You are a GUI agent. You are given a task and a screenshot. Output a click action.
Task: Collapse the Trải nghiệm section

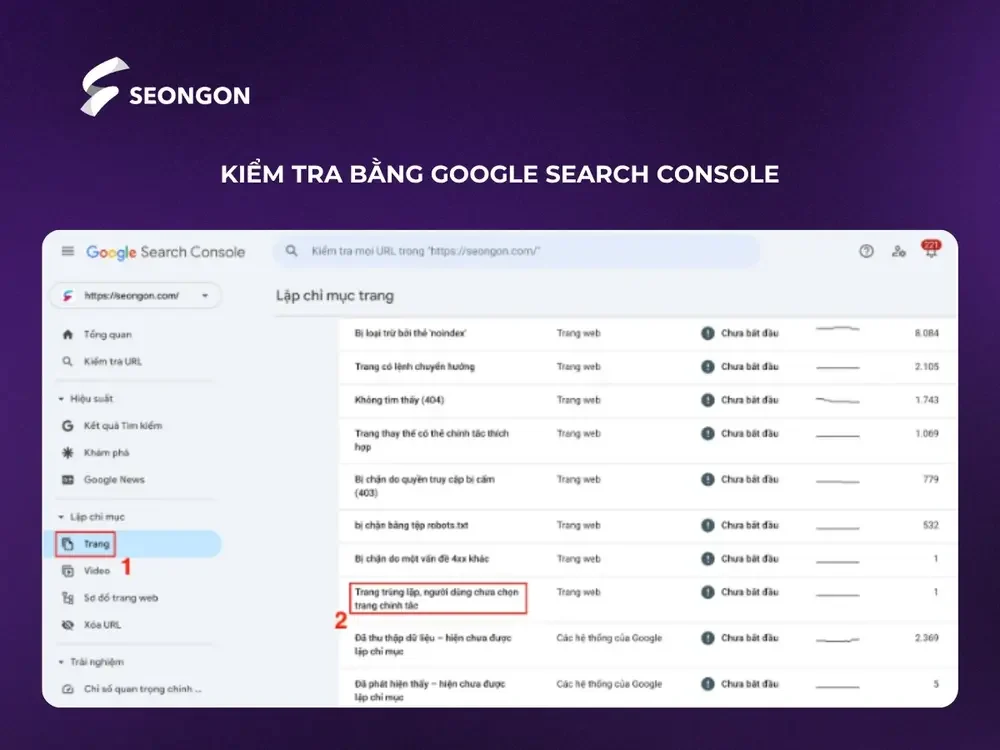91,662
